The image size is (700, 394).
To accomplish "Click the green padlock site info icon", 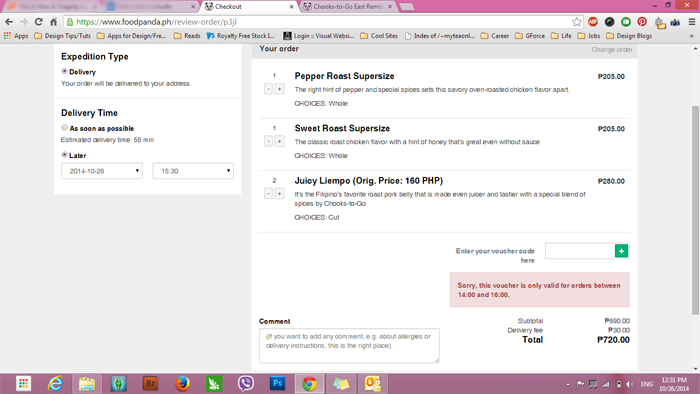I will click(69, 22).
